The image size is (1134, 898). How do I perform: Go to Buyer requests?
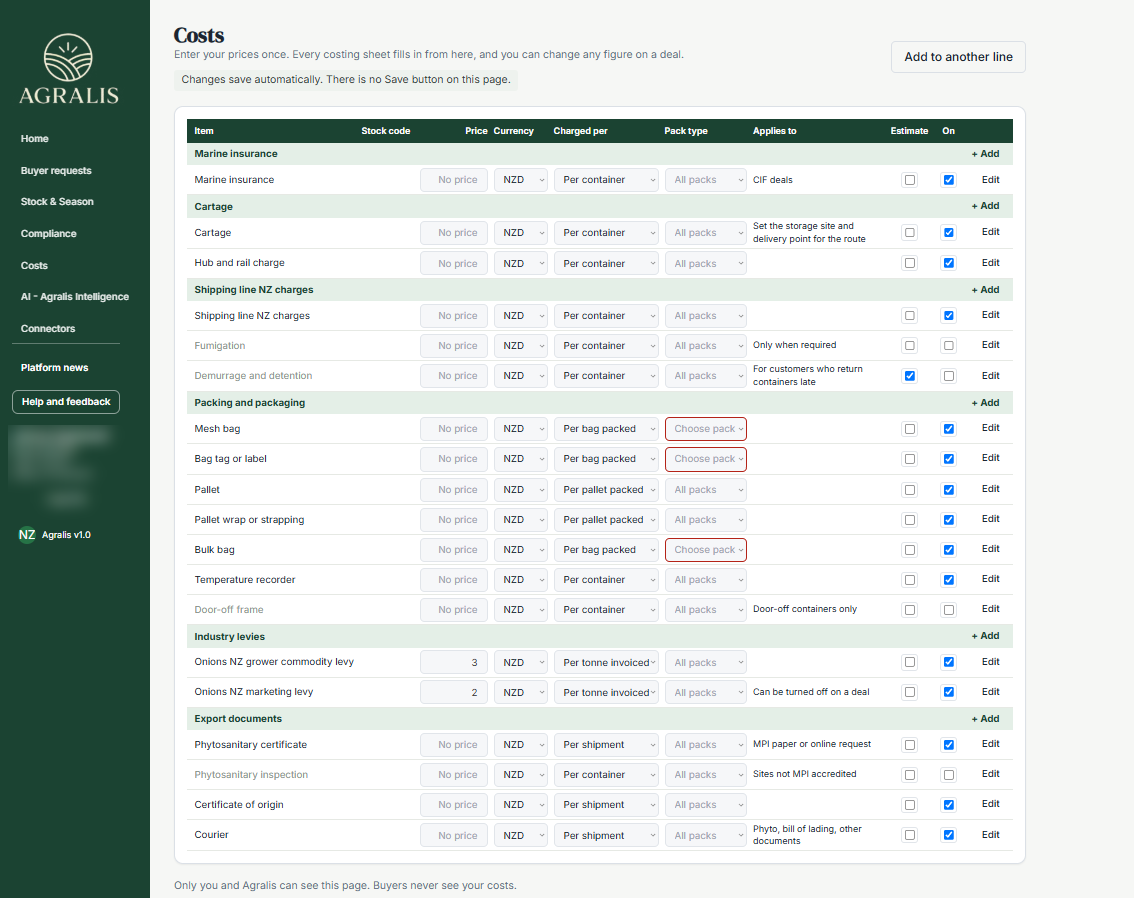tap(56, 171)
